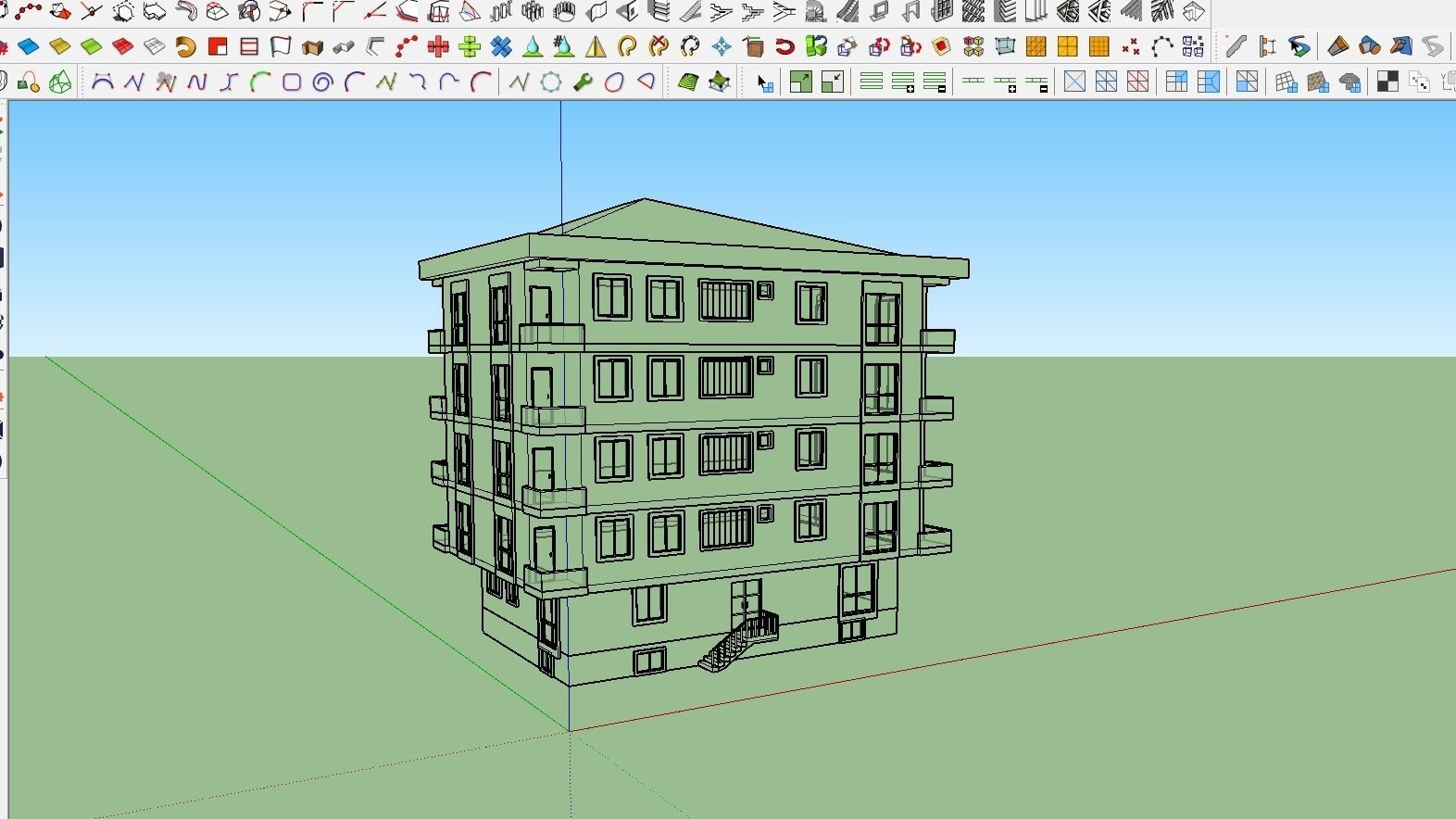Click the red curved undo-arrow icon

pos(784,46)
